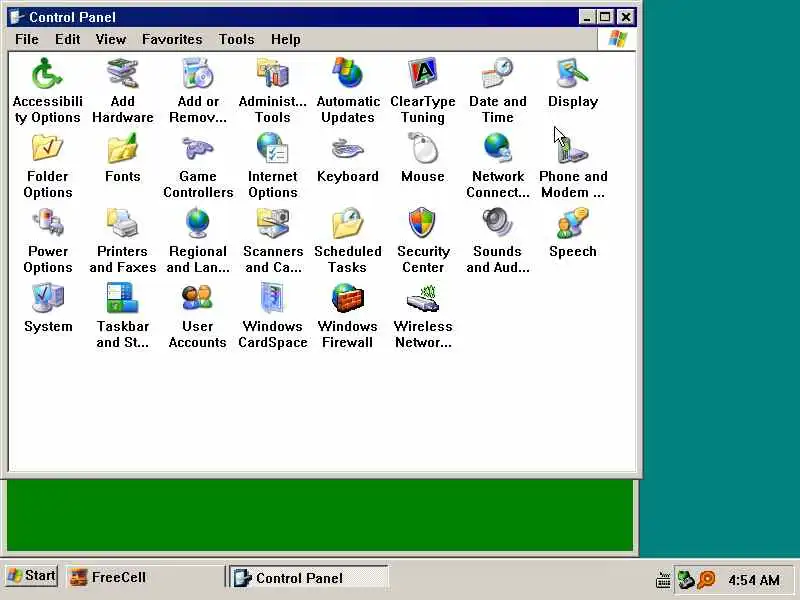Screen dimensions: 800x600
Task: Open Regional and Language icon
Action: pyautogui.click(x=197, y=223)
